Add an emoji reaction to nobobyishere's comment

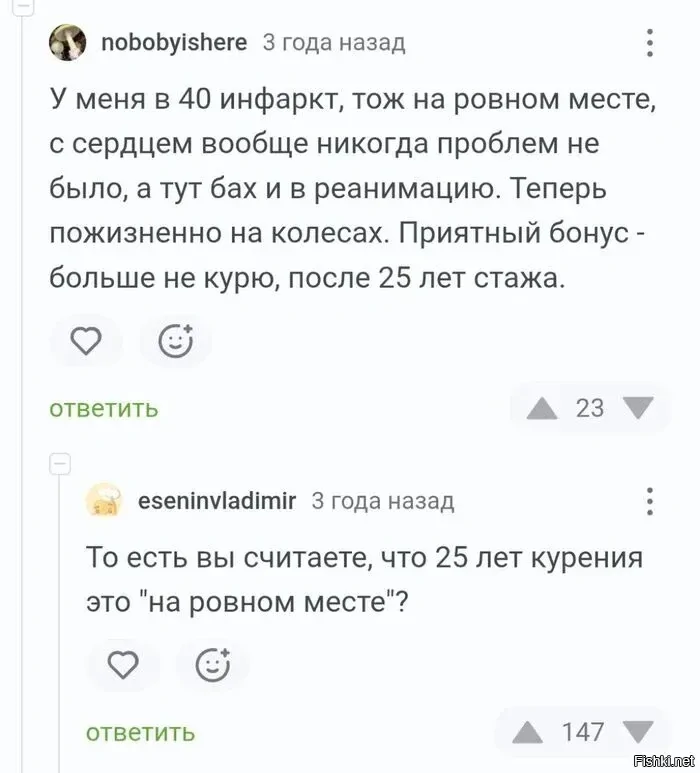click(x=176, y=343)
